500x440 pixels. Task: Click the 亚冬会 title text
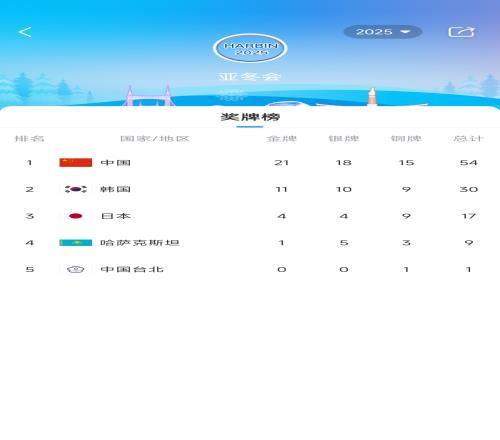(x=250, y=77)
